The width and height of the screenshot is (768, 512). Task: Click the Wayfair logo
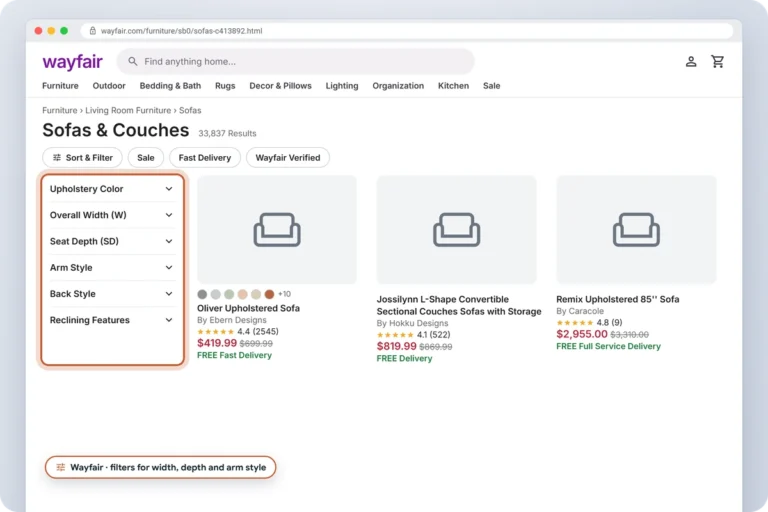point(72,62)
